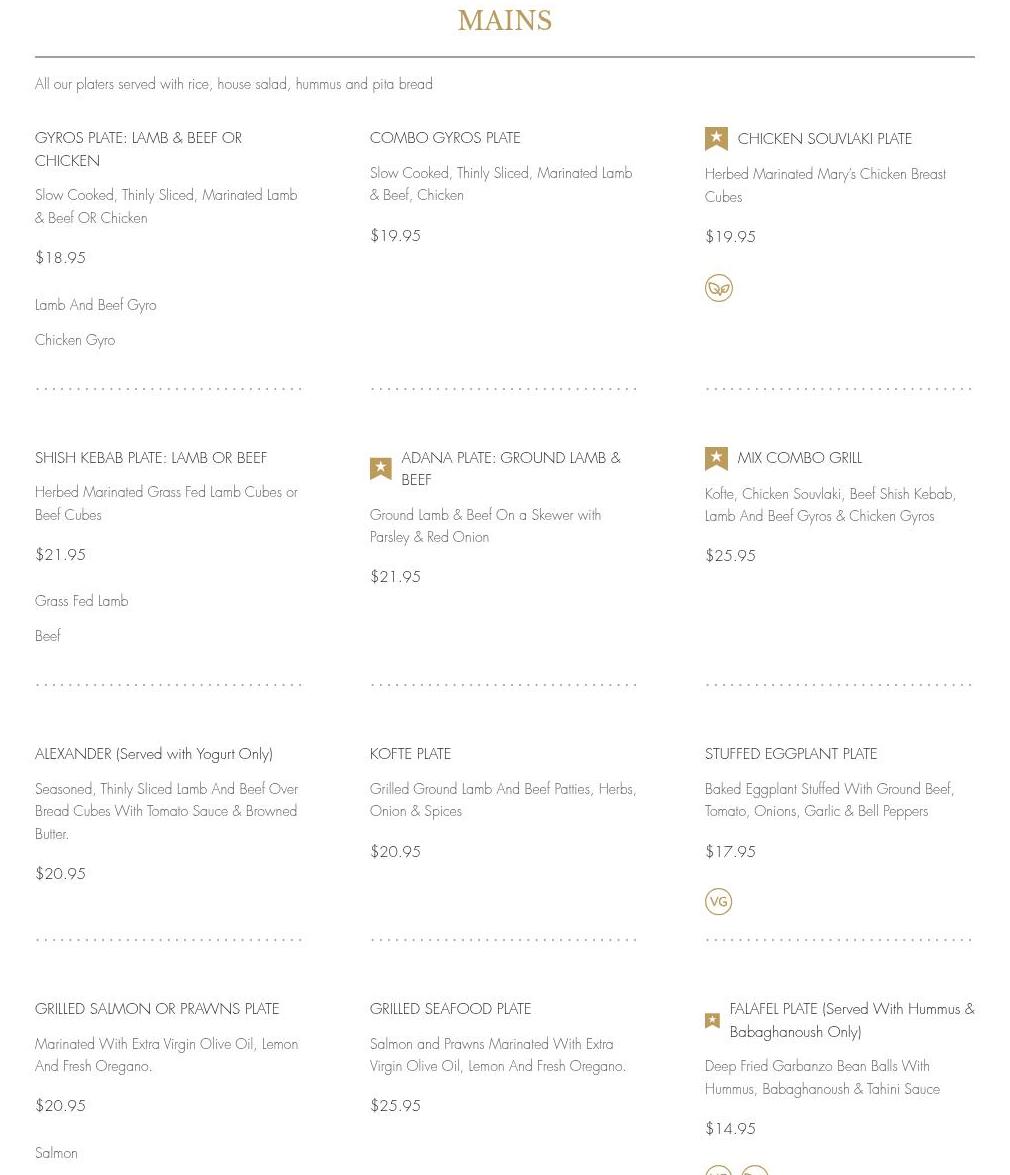Click the $25.95 price under Mix Combo Grill

(730, 556)
